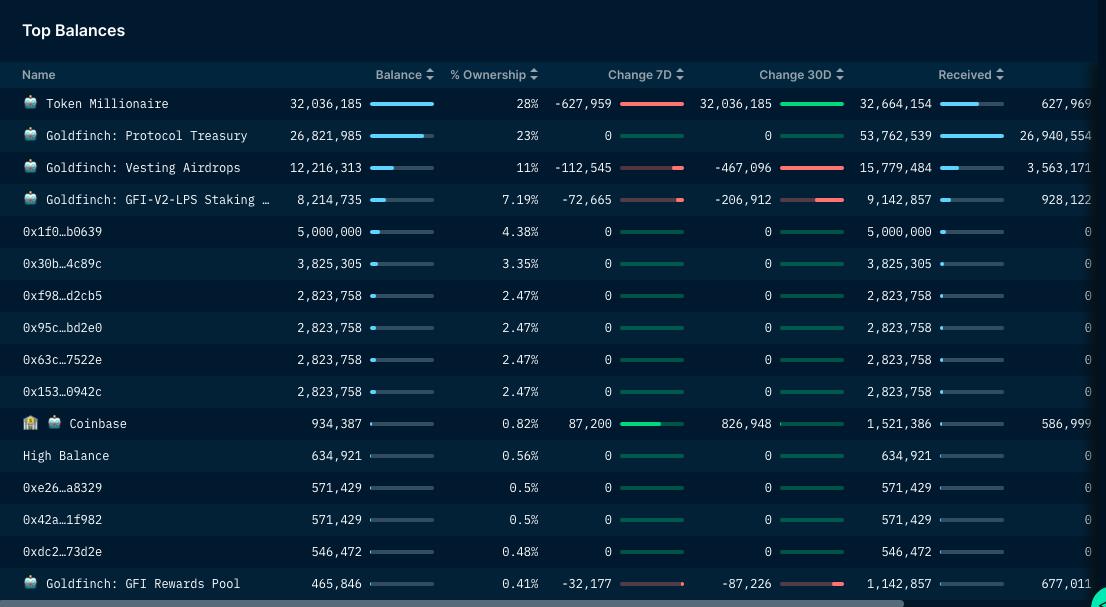Select balance value 26,821,985
Viewport: 1106px width, 607px height.
pos(326,135)
